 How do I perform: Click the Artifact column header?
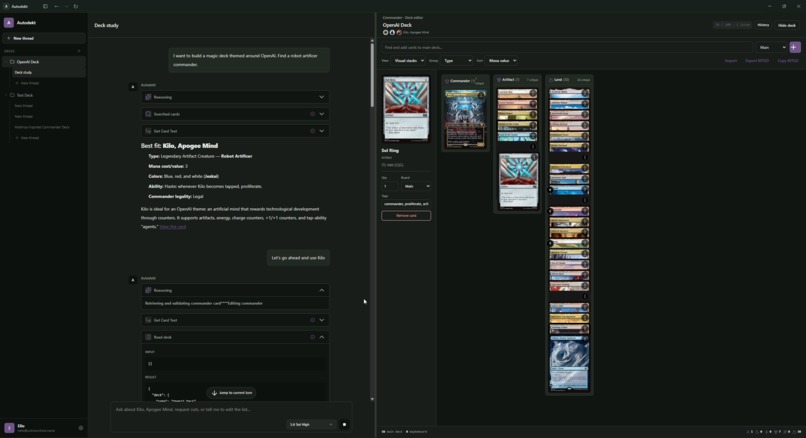point(517,80)
